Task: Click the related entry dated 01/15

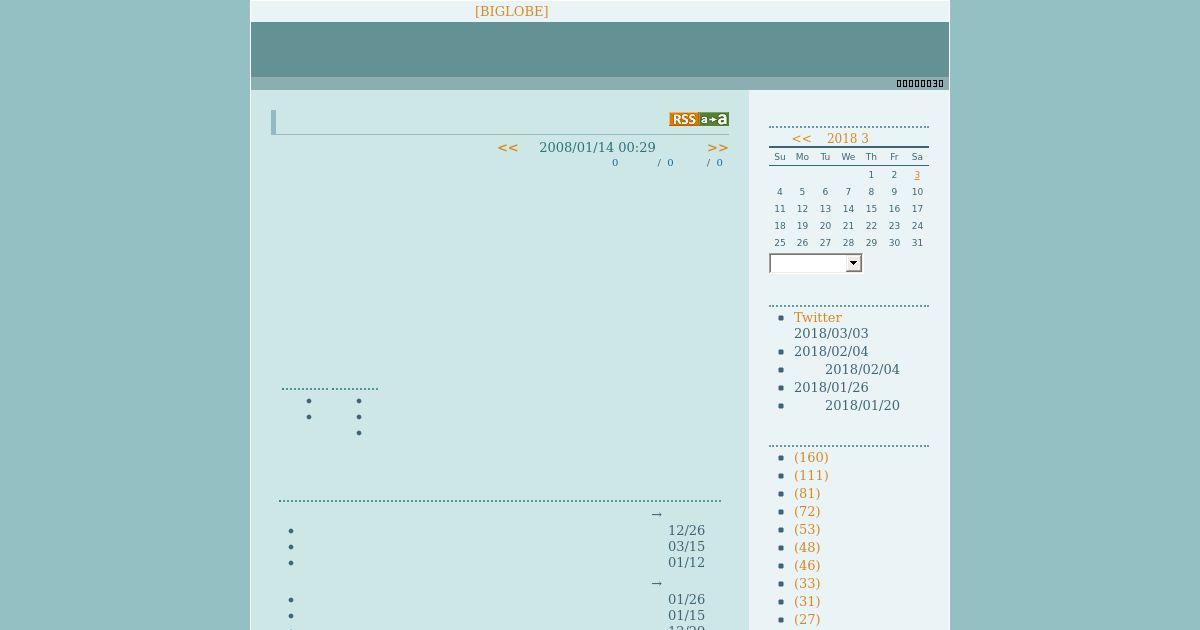Action: tap(686, 616)
